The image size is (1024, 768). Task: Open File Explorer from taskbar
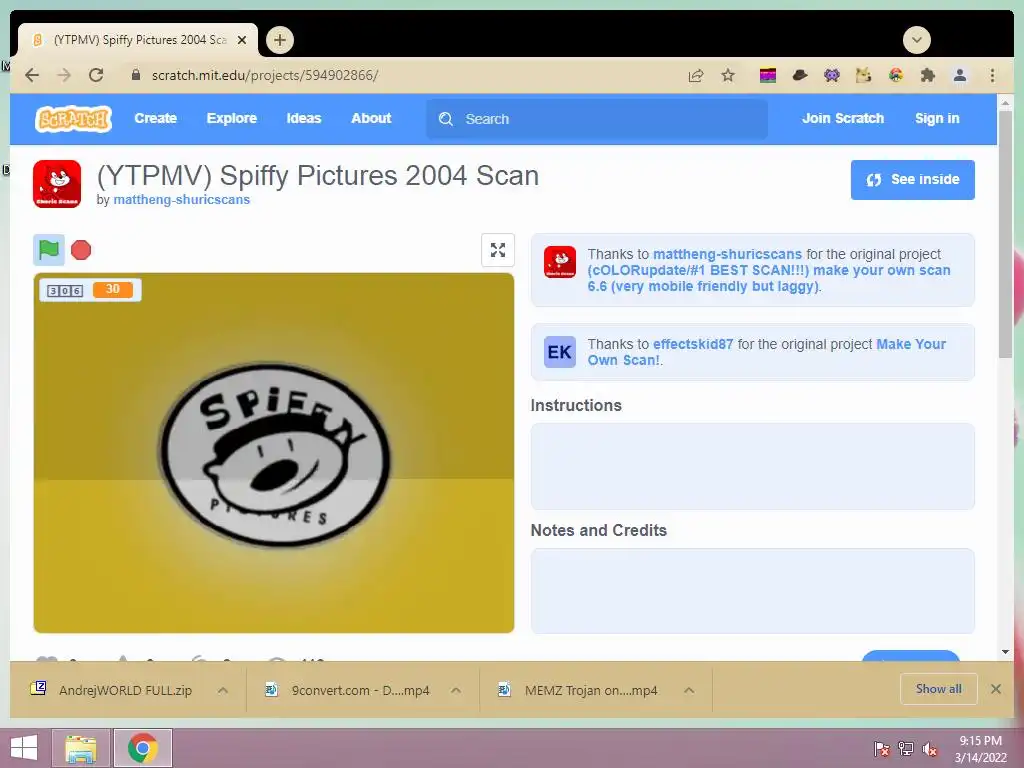click(x=81, y=748)
